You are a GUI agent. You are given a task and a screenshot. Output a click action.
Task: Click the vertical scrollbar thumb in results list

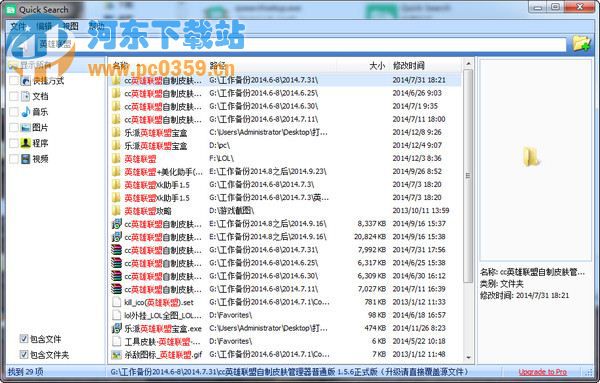468,176
